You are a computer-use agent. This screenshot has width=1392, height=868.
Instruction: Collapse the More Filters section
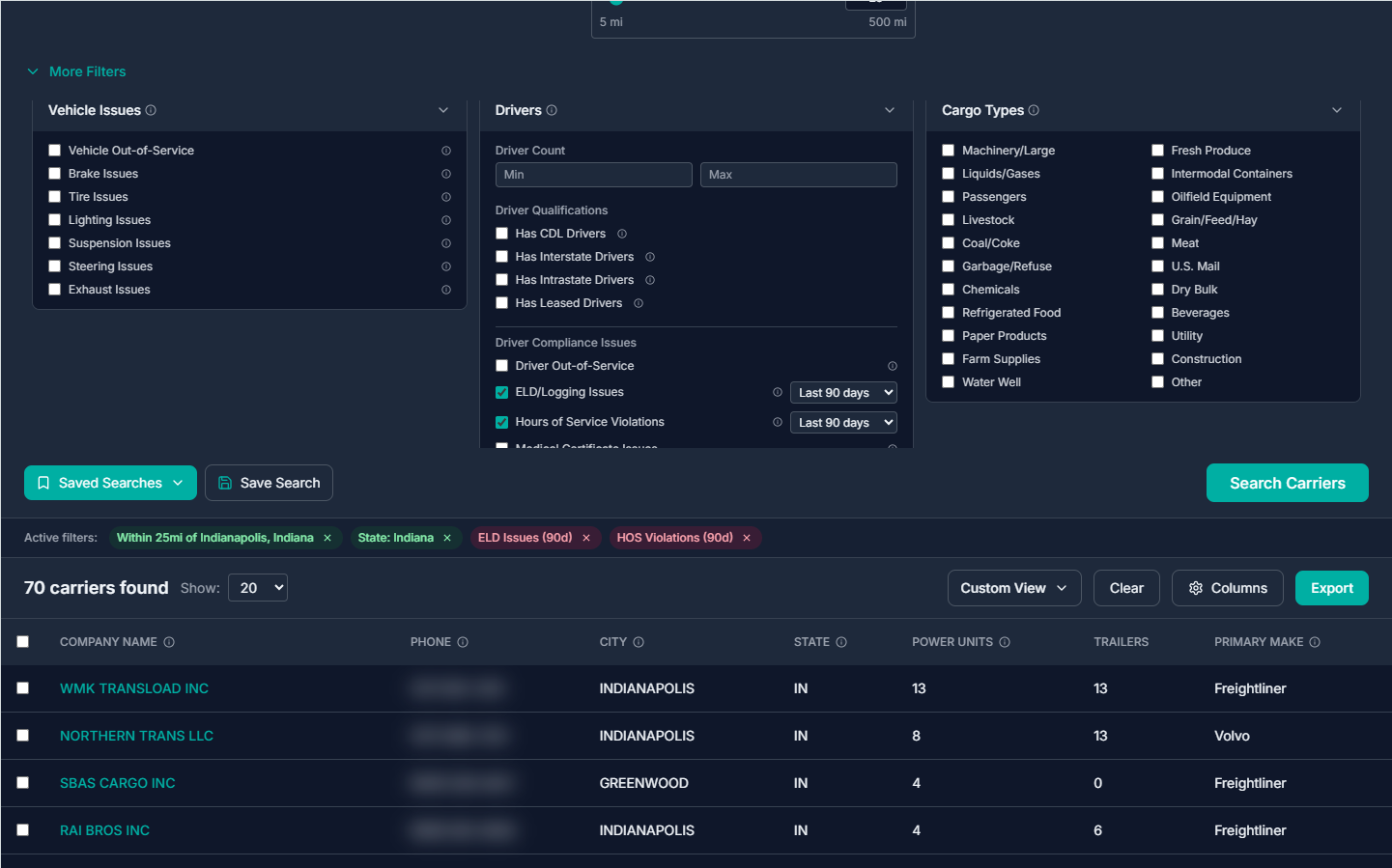point(77,71)
